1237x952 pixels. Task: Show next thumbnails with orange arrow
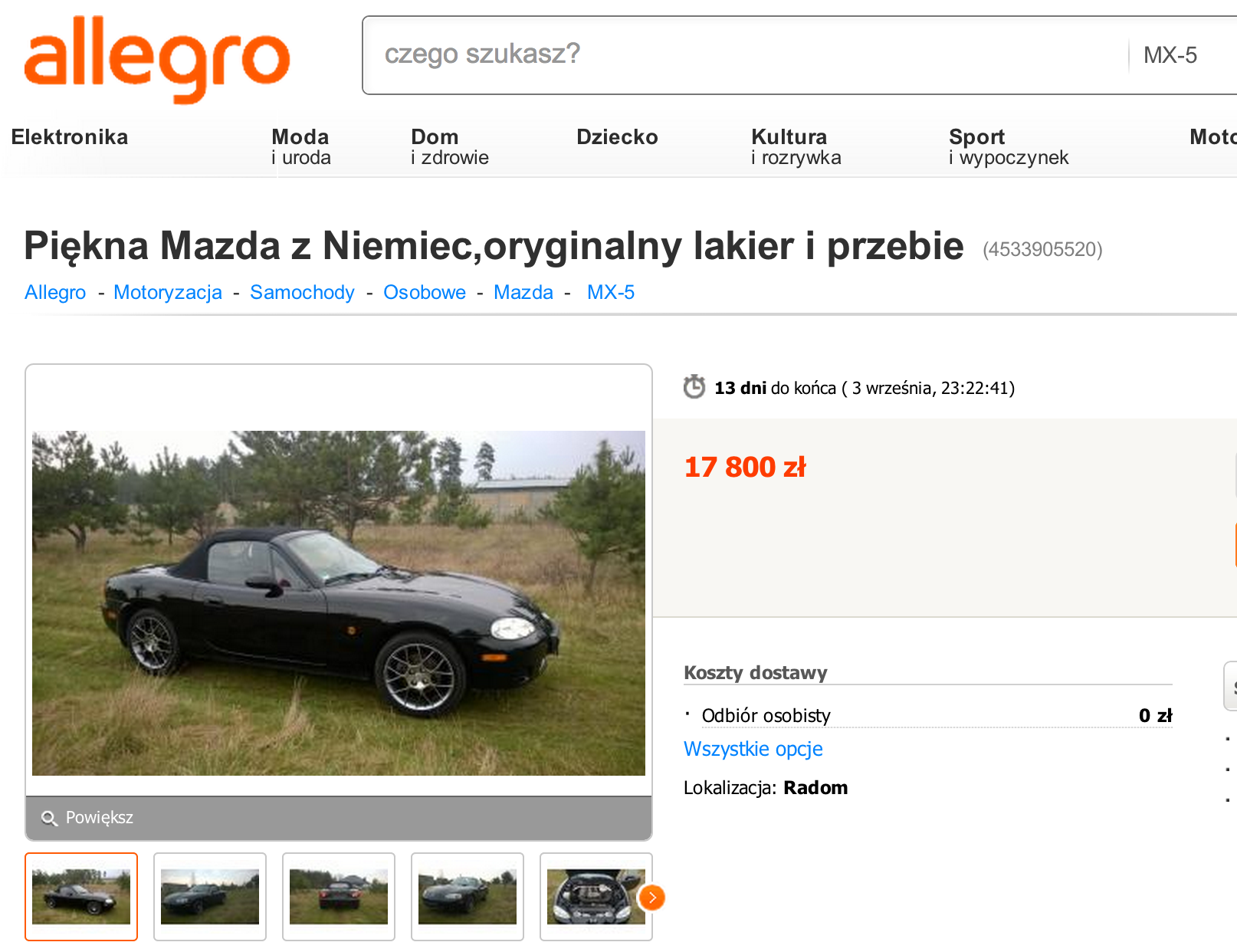(x=651, y=897)
